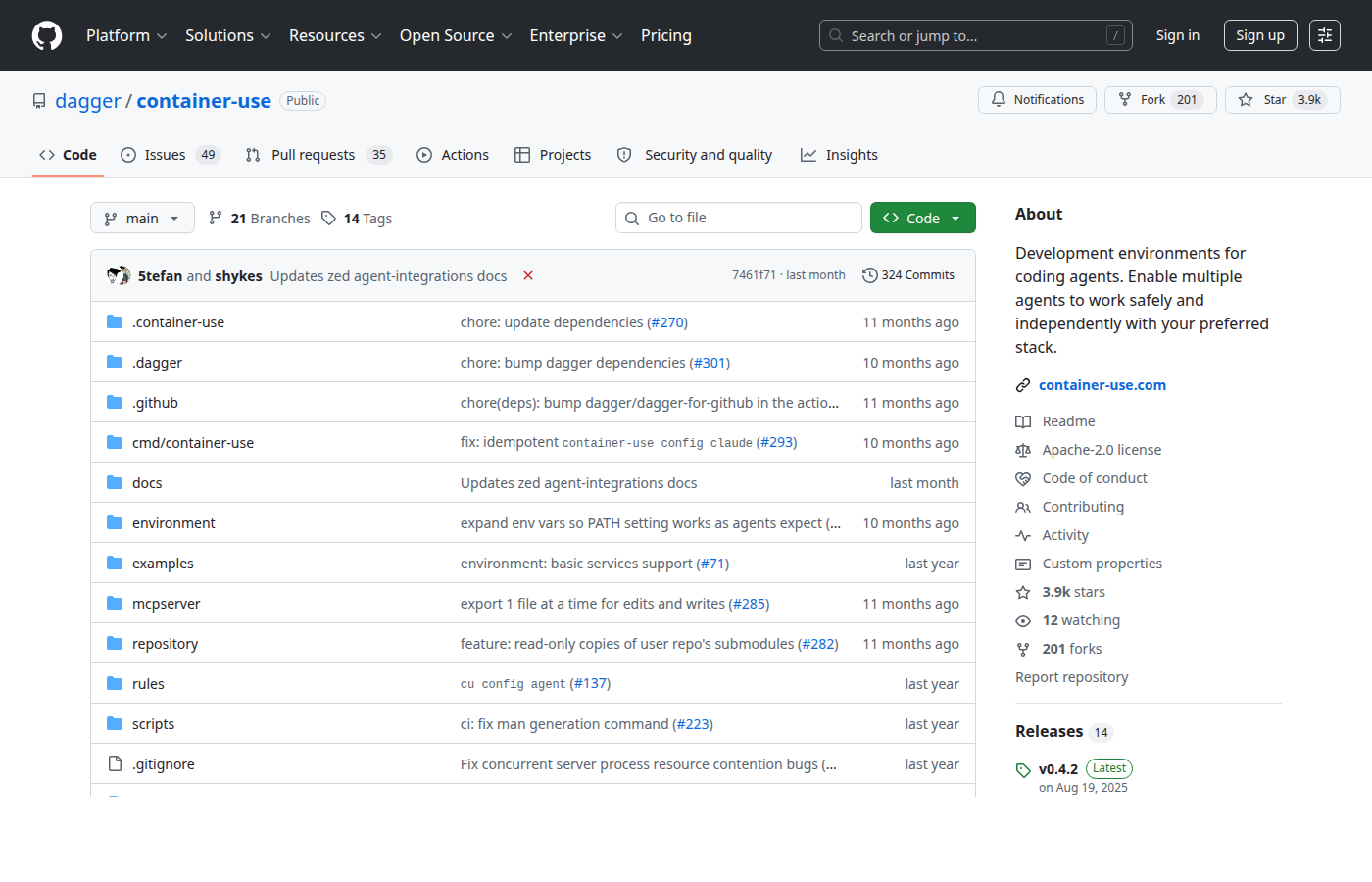This screenshot has height=882, width=1372.
Task: Click the history clock icon by 324 Commits
Action: click(x=869, y=275)
